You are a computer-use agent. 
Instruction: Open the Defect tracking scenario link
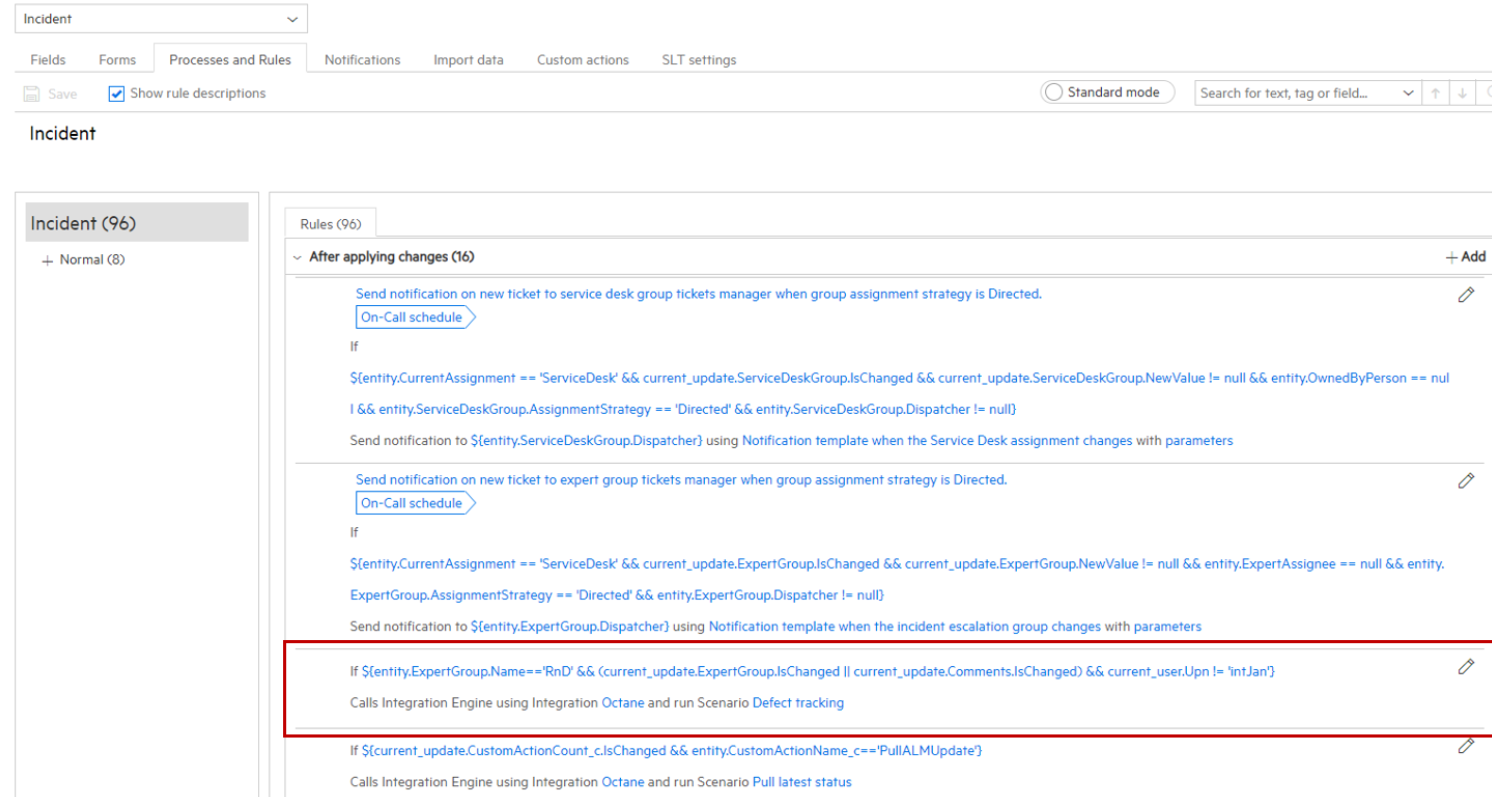pyautogui.click(x=798, y=702)
